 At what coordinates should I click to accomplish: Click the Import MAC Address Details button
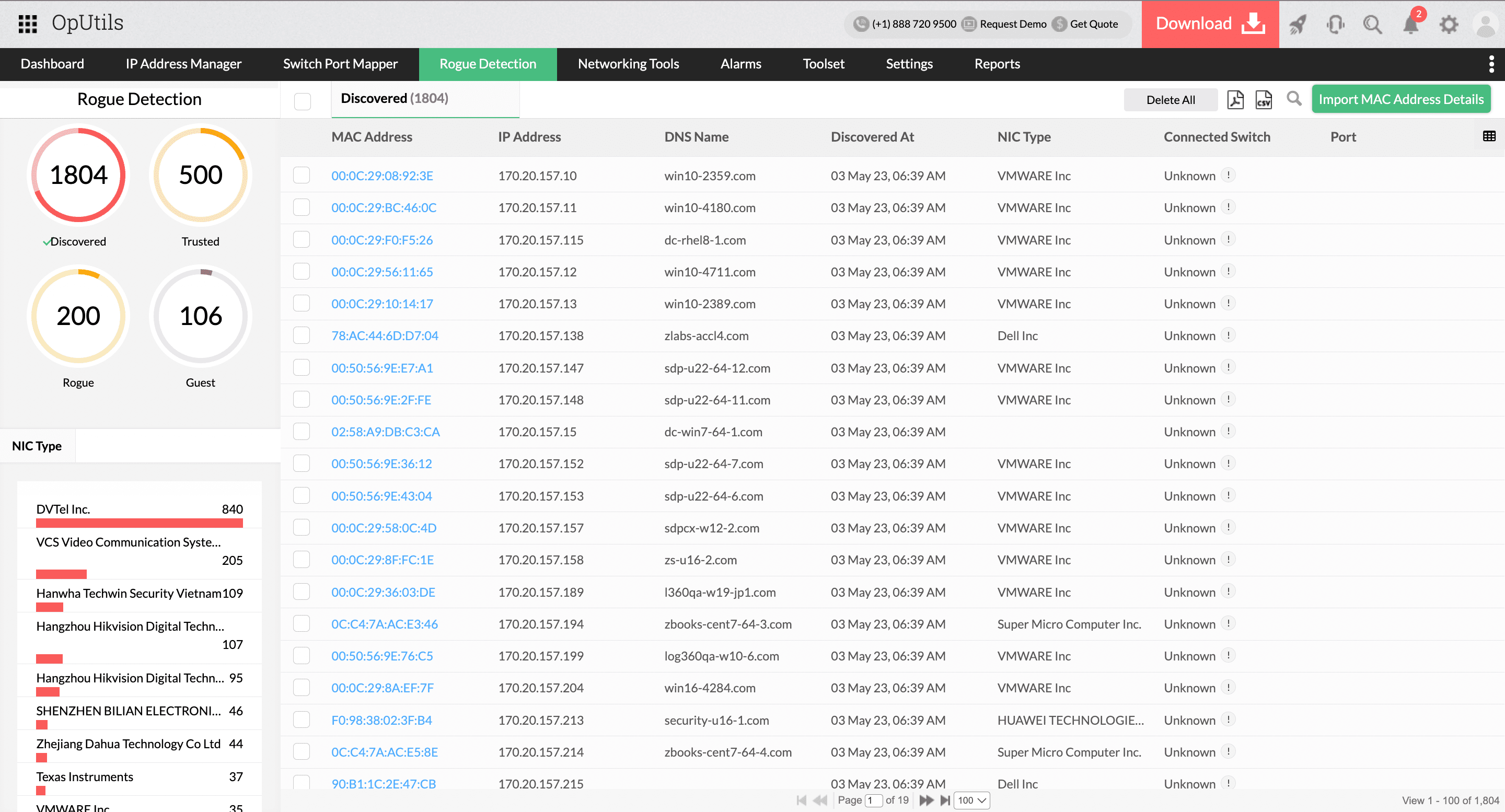[x=1401, y=99]
